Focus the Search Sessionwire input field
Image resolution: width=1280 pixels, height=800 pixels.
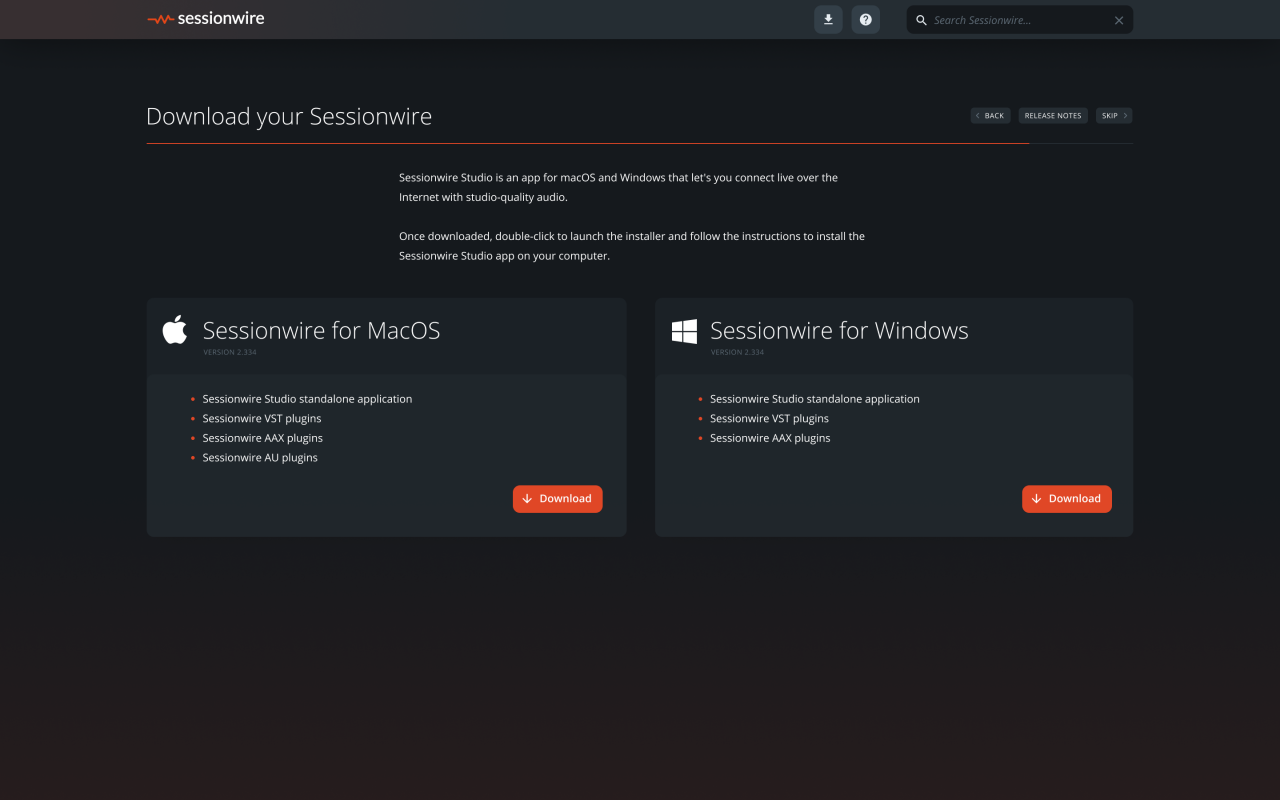point(1018,20)
